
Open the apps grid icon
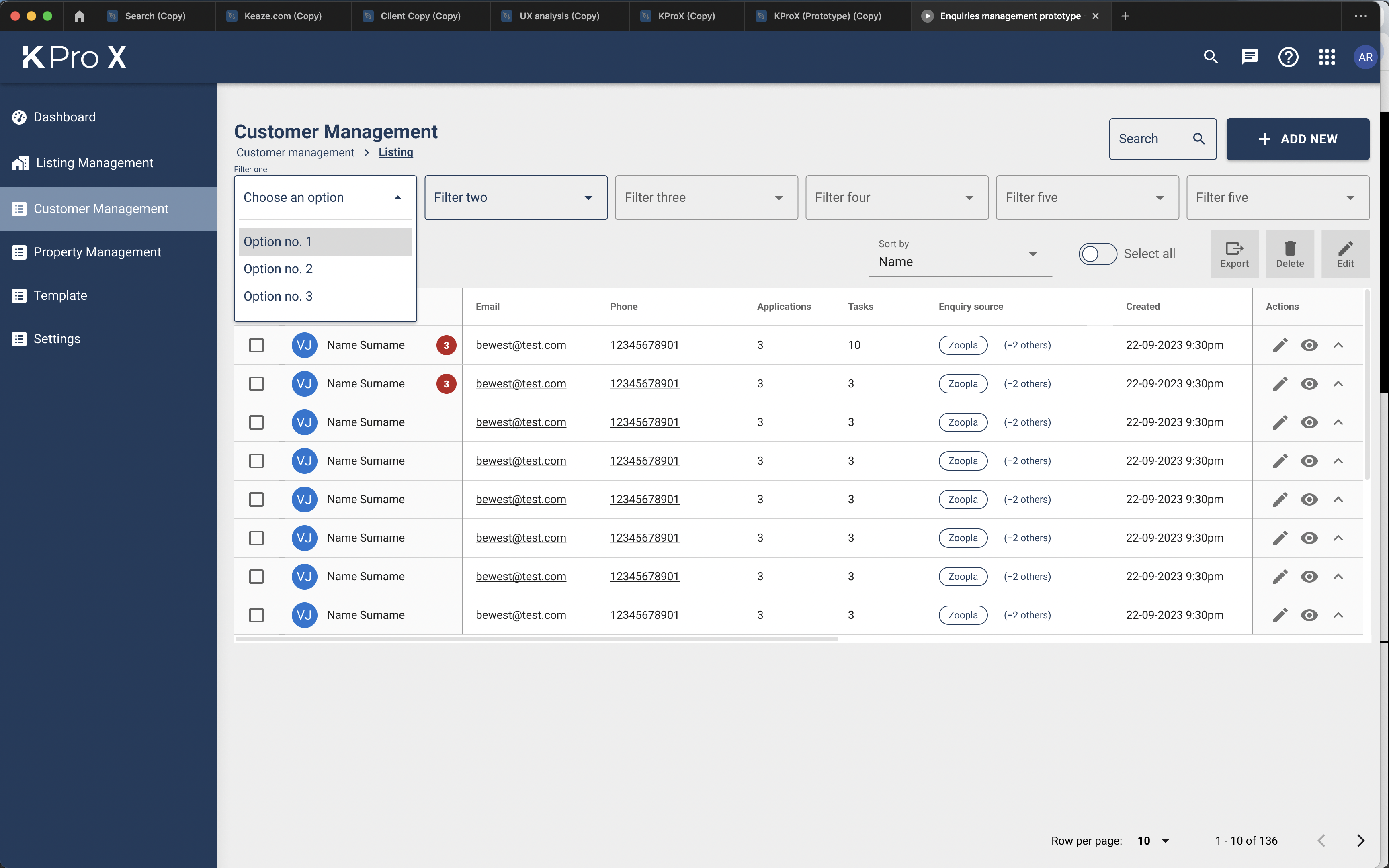pyautogui.click(x=1326, y=57)
